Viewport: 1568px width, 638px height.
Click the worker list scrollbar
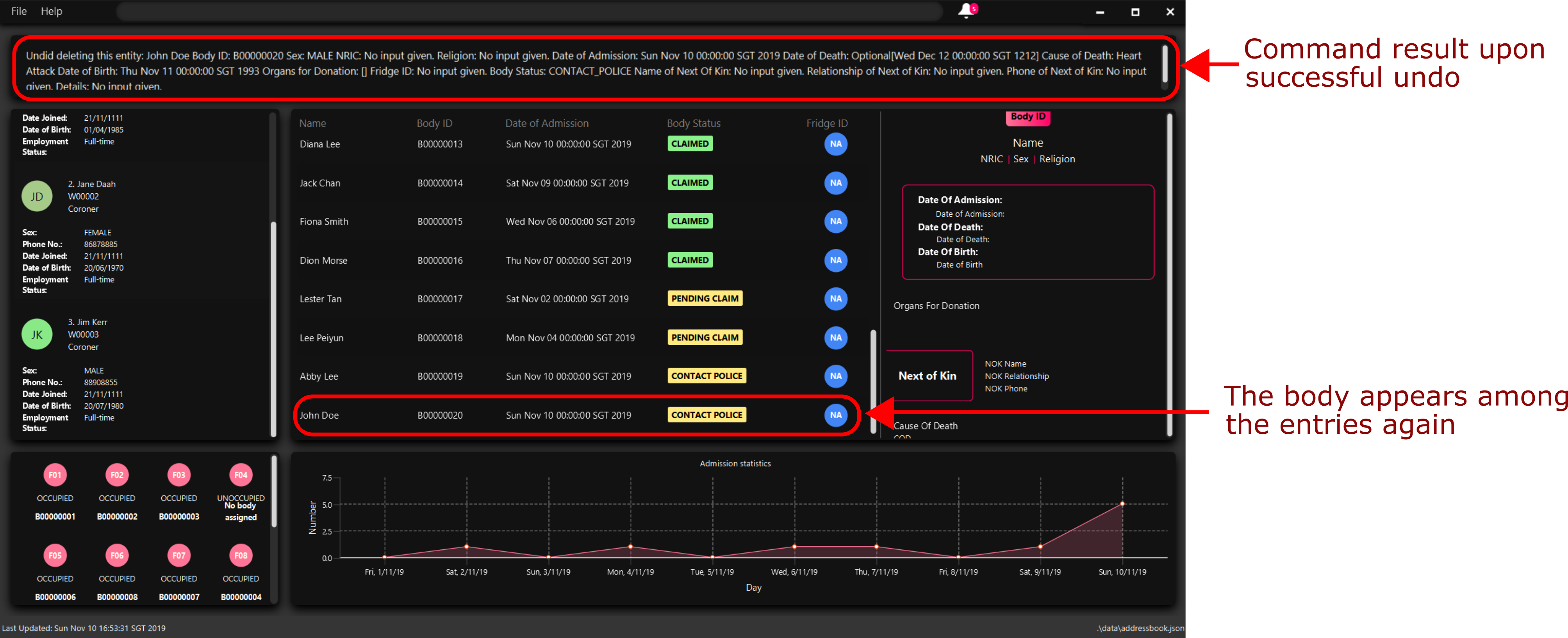[x=273, y=329]
